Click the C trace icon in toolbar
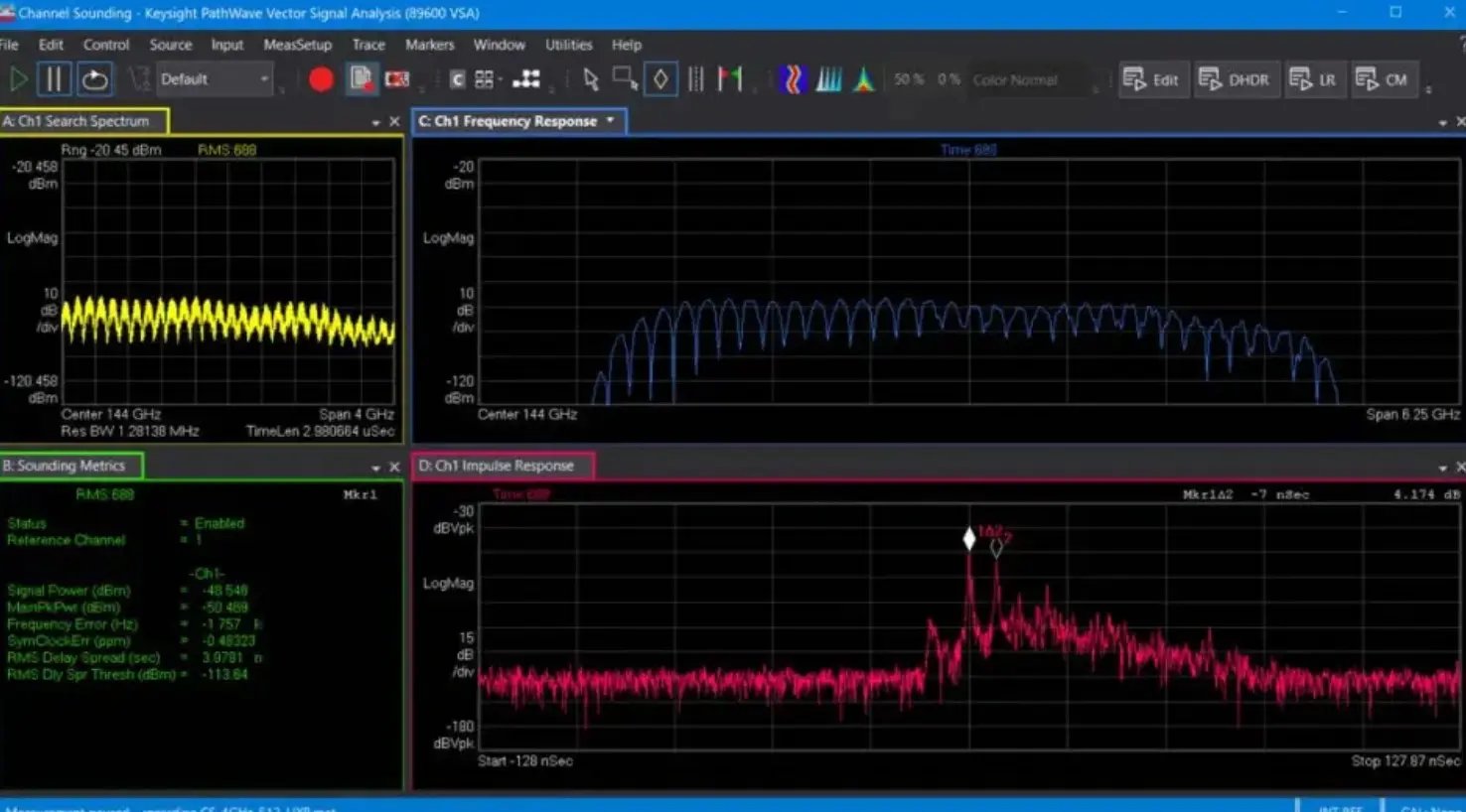The width and height of the screenshot is (1466, 812). pos(457,79)
